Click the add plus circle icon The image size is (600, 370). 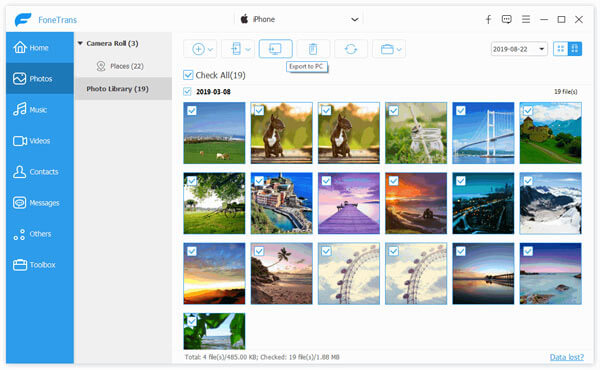198,49
